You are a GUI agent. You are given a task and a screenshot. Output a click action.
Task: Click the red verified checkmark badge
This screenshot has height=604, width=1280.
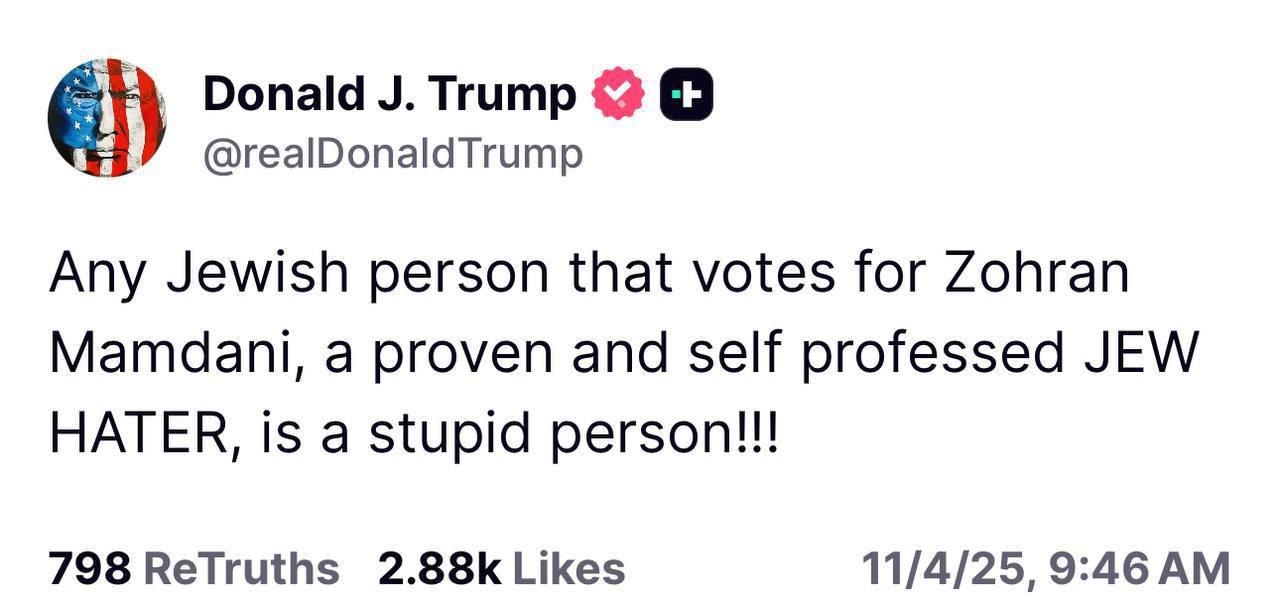click(x=619, y=94)
